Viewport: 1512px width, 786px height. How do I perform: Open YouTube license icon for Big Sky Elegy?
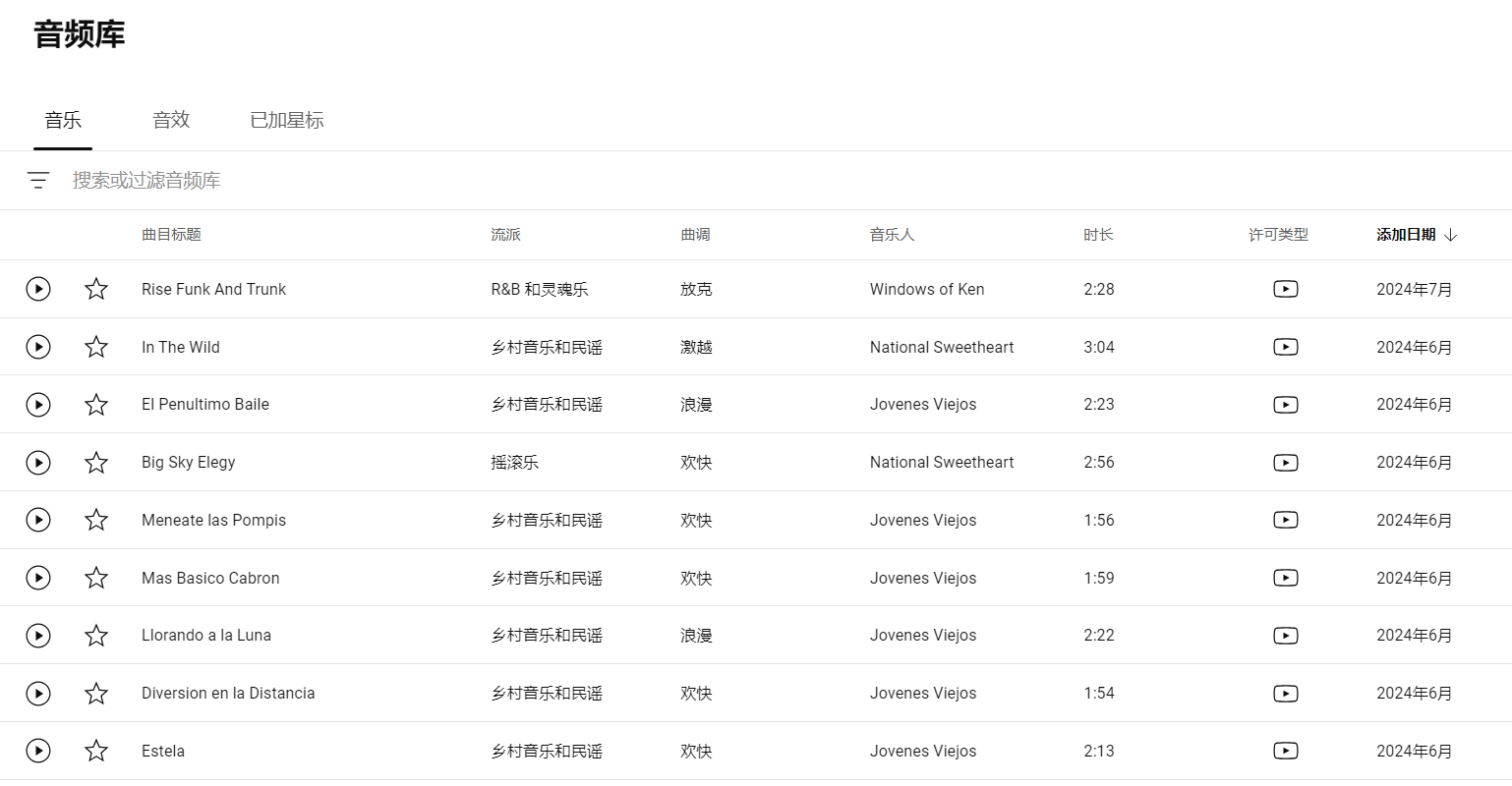pyautogui.click(x=1286, y=463)
